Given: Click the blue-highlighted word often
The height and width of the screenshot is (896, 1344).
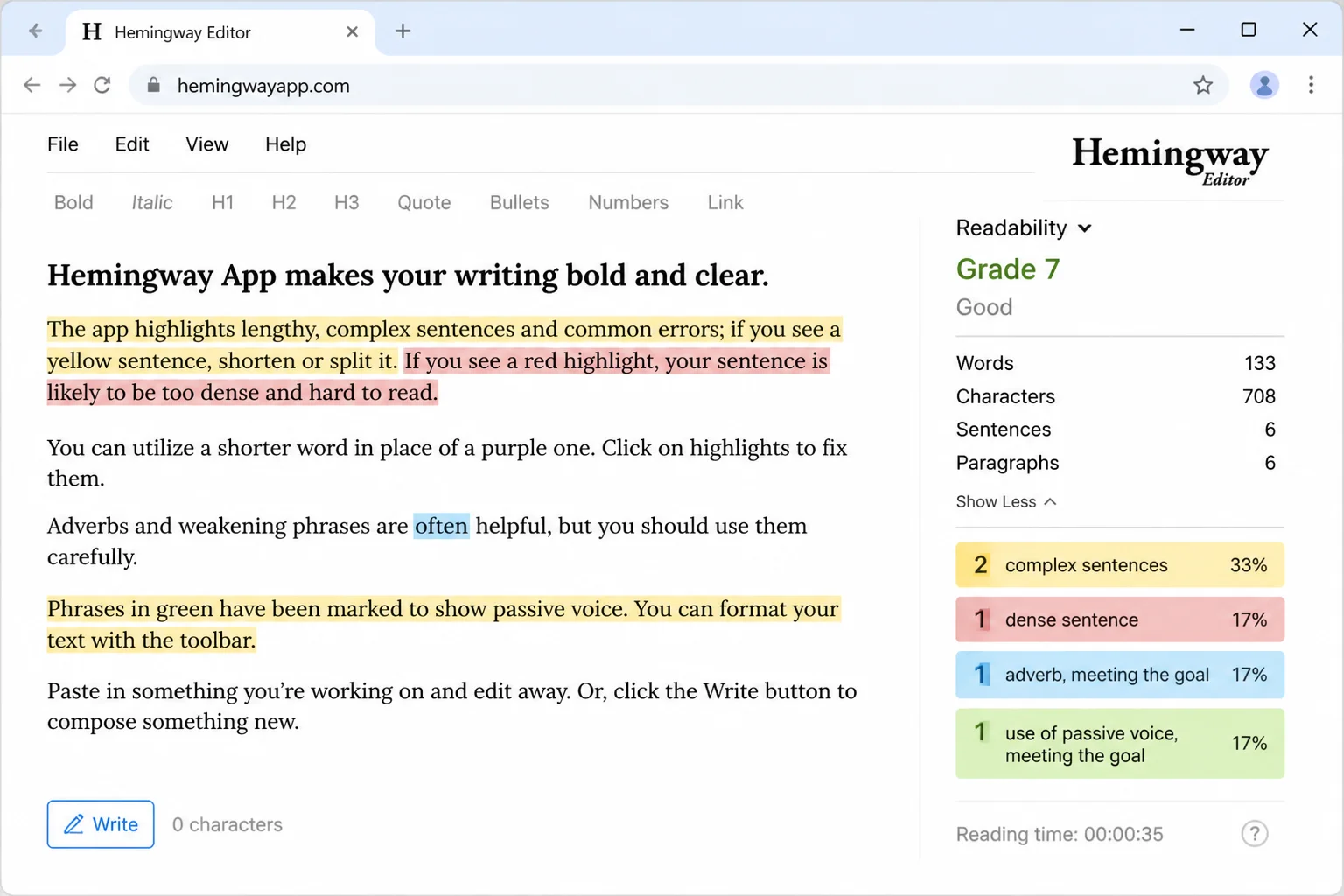Looking at the screenshot, I should pyautogui.click(x=441, y=526).
